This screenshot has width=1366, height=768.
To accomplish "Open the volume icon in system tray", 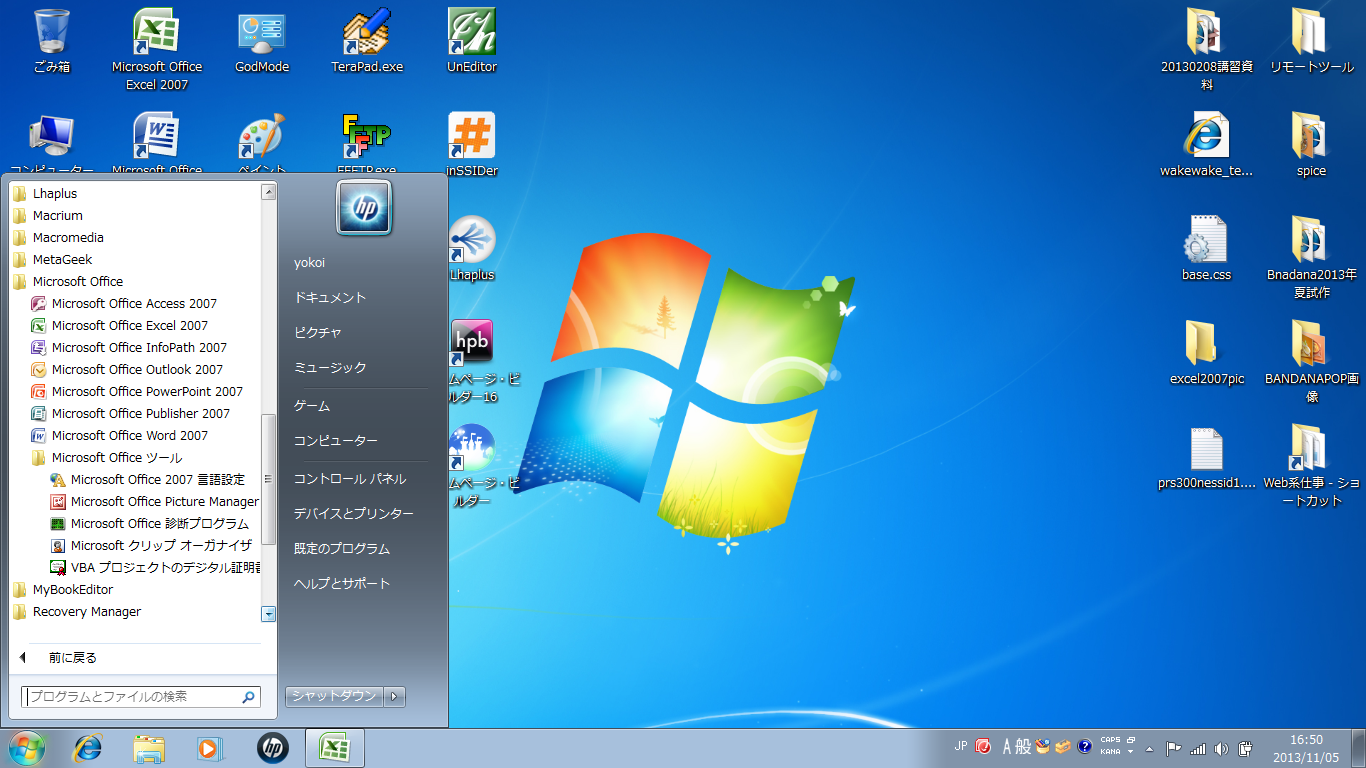I will (x=1221, y=748).
